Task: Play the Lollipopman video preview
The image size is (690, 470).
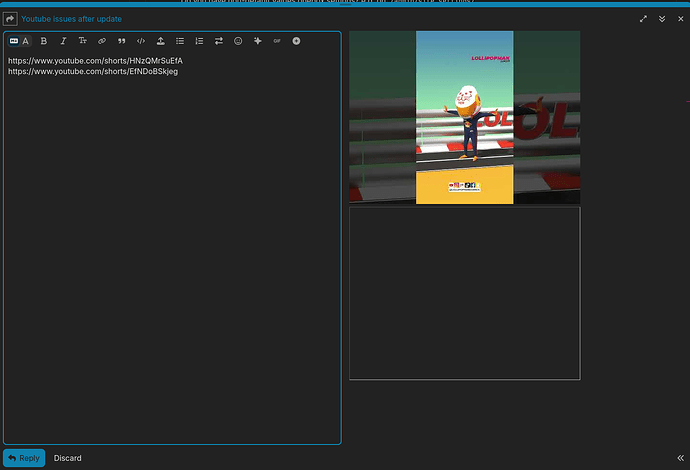Action: [x=464, y=118]
